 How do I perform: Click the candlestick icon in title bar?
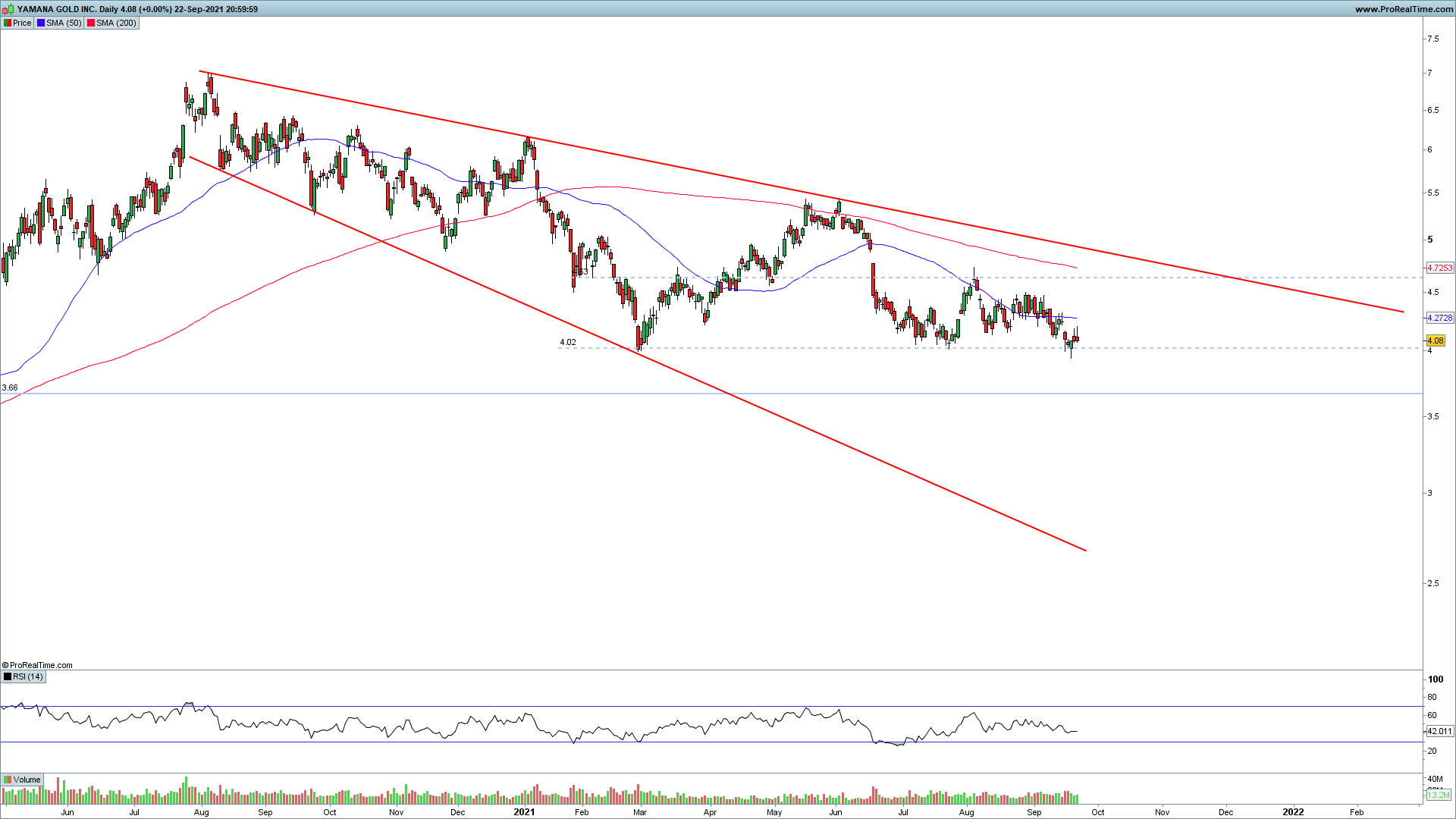click(8, 9)
